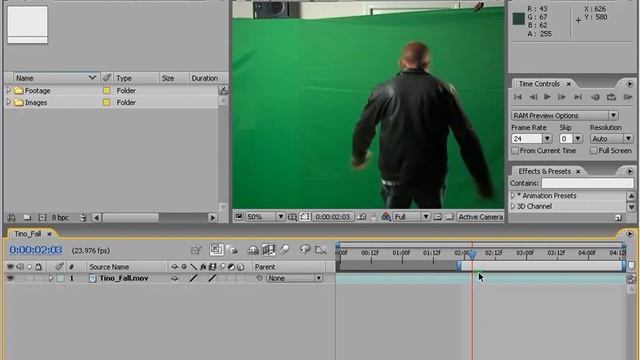The height and width of the screenshot is (360, 640).
Task: Start RAM Preview in Time Controls
Action: click(x=627, y=97)
